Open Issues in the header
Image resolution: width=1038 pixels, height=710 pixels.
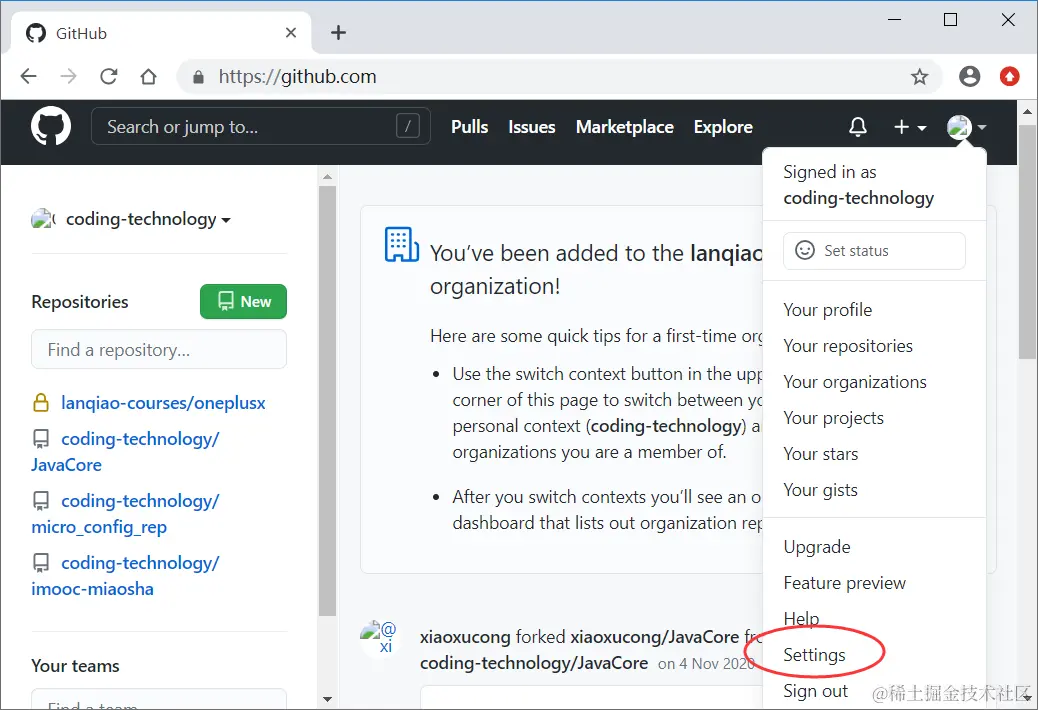pyautogui.click(x=532, y=126)
